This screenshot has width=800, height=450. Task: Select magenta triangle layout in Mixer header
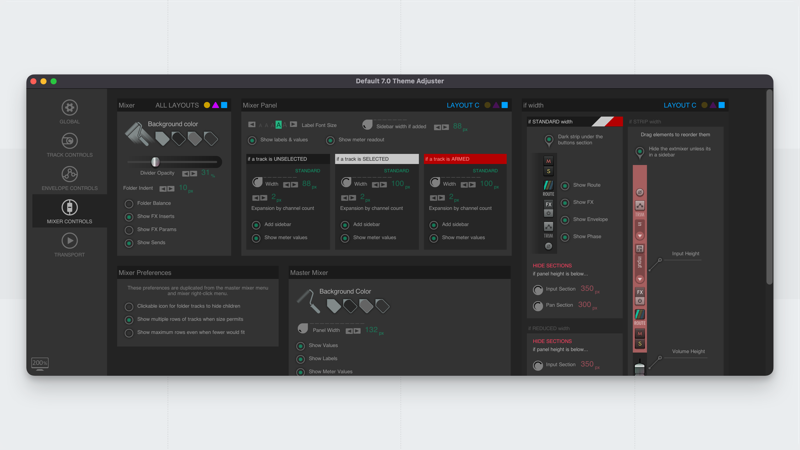(215, 105)
